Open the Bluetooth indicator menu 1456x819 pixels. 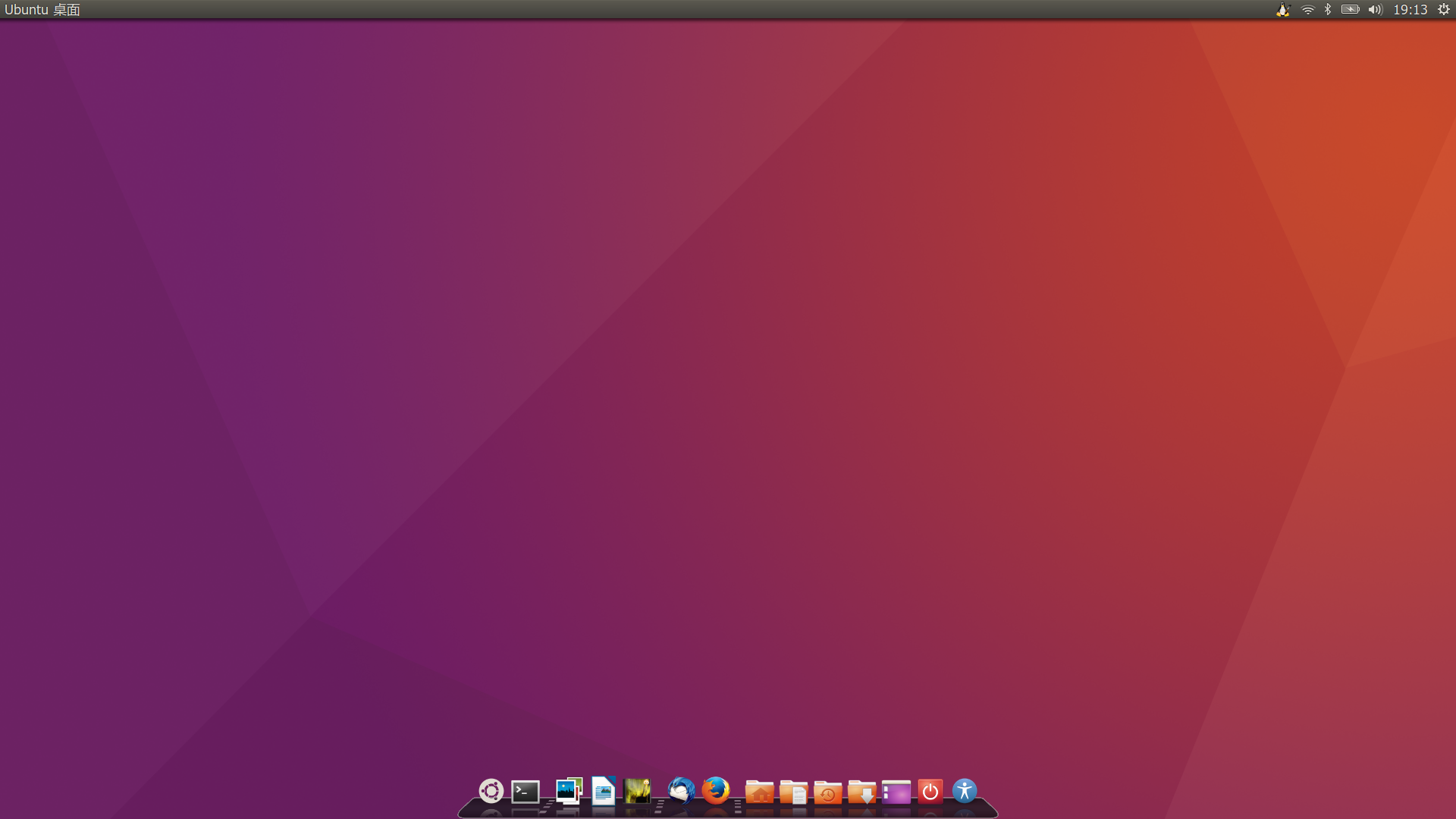pos(1328,10)
